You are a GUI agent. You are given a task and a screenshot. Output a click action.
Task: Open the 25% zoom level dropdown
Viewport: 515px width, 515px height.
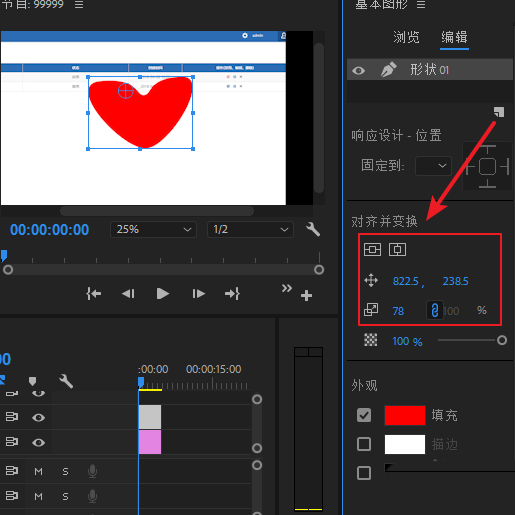click(x=153, y=230)
